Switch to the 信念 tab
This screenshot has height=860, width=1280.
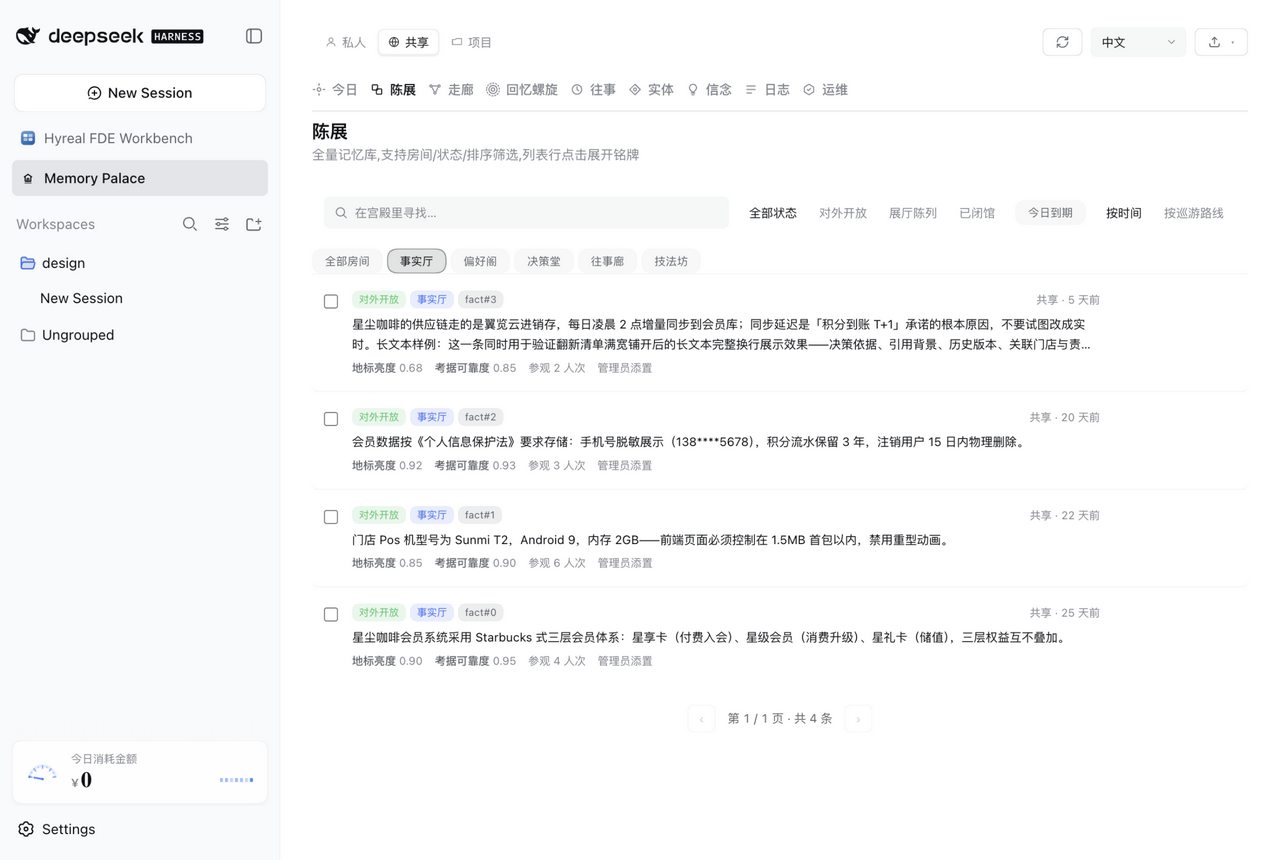pyautogui.click(x=709, y=90)
